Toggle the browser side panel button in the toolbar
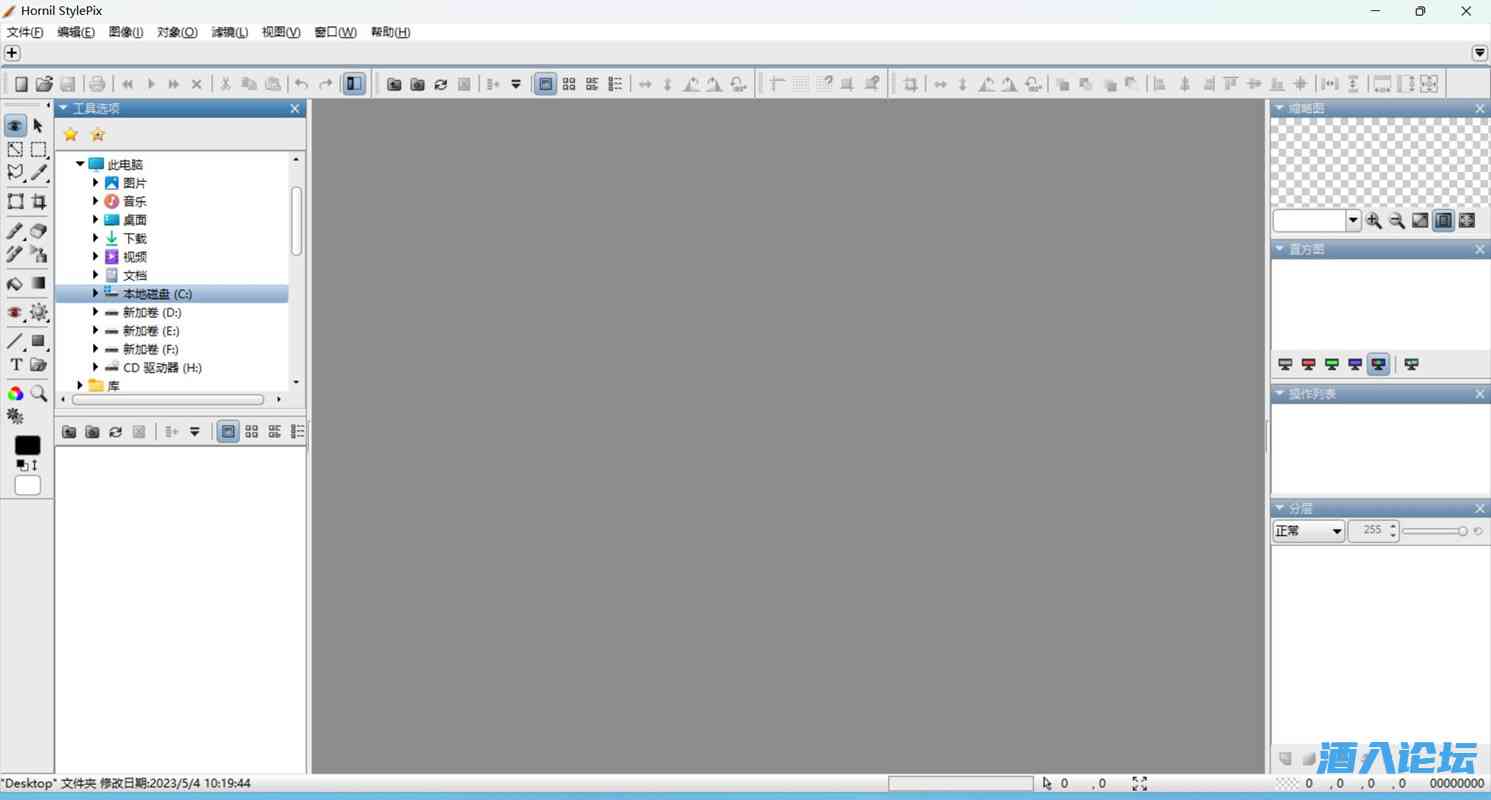 coord(354,84)
